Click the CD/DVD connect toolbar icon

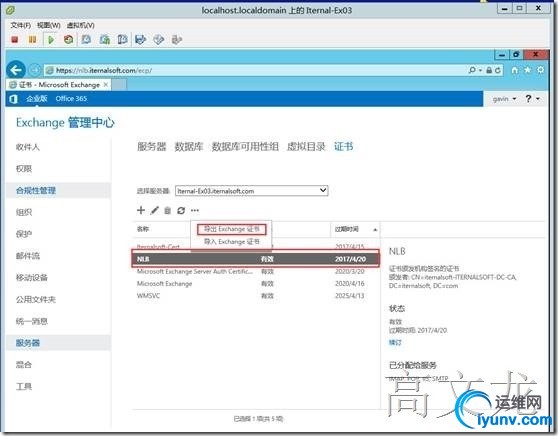point(159,40)
